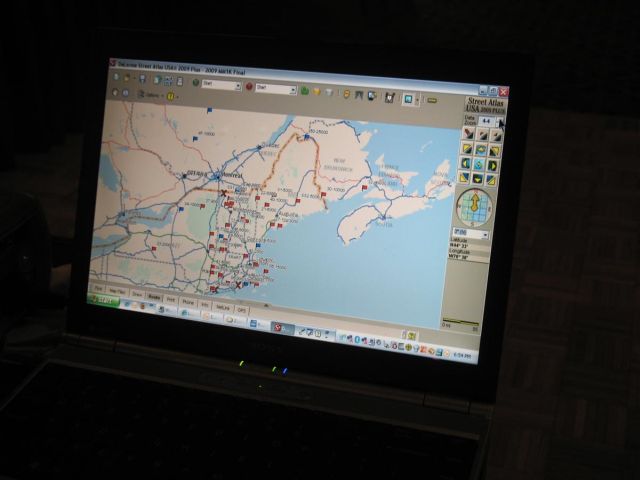Screen dimensions: 640x480
Task: Click the compass rose north arrow
Action: tap(475, 203)
